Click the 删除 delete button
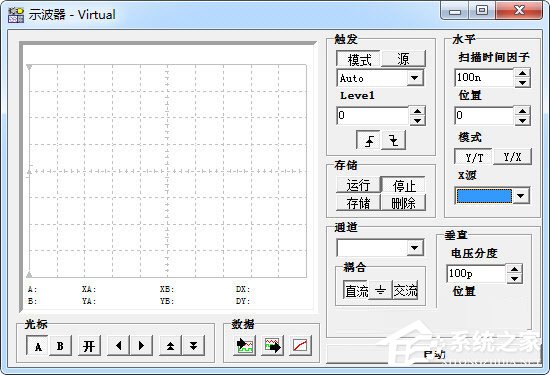Viewport: 550px width, 375px height. [403, 202]
